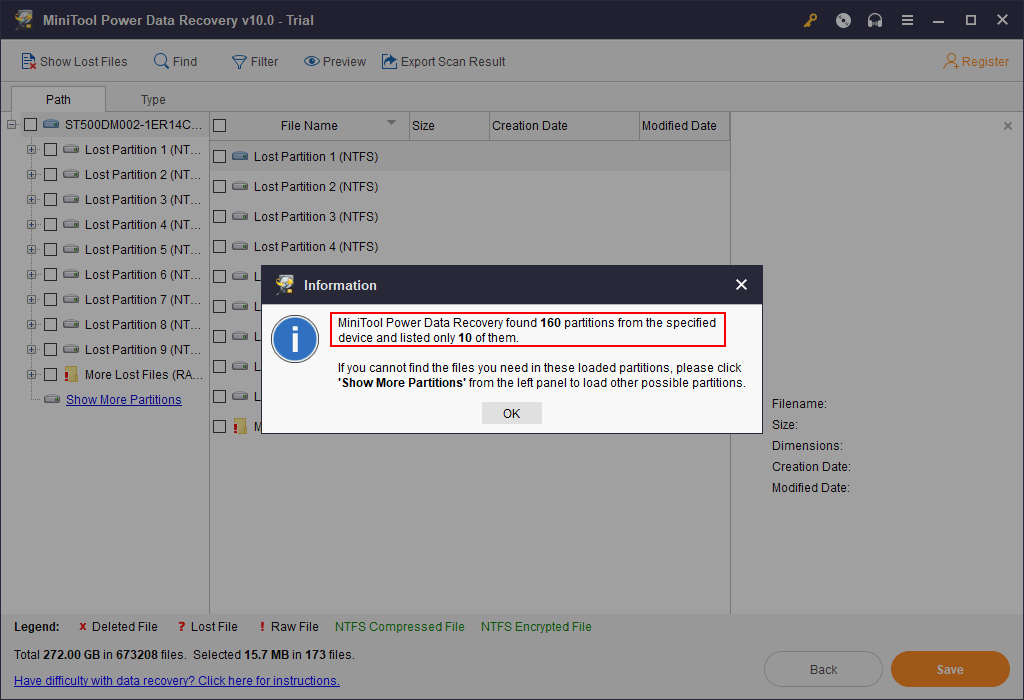
Task: Select Lost Partition 3 (NTFS) row text
Action: [x=316, y=217]
